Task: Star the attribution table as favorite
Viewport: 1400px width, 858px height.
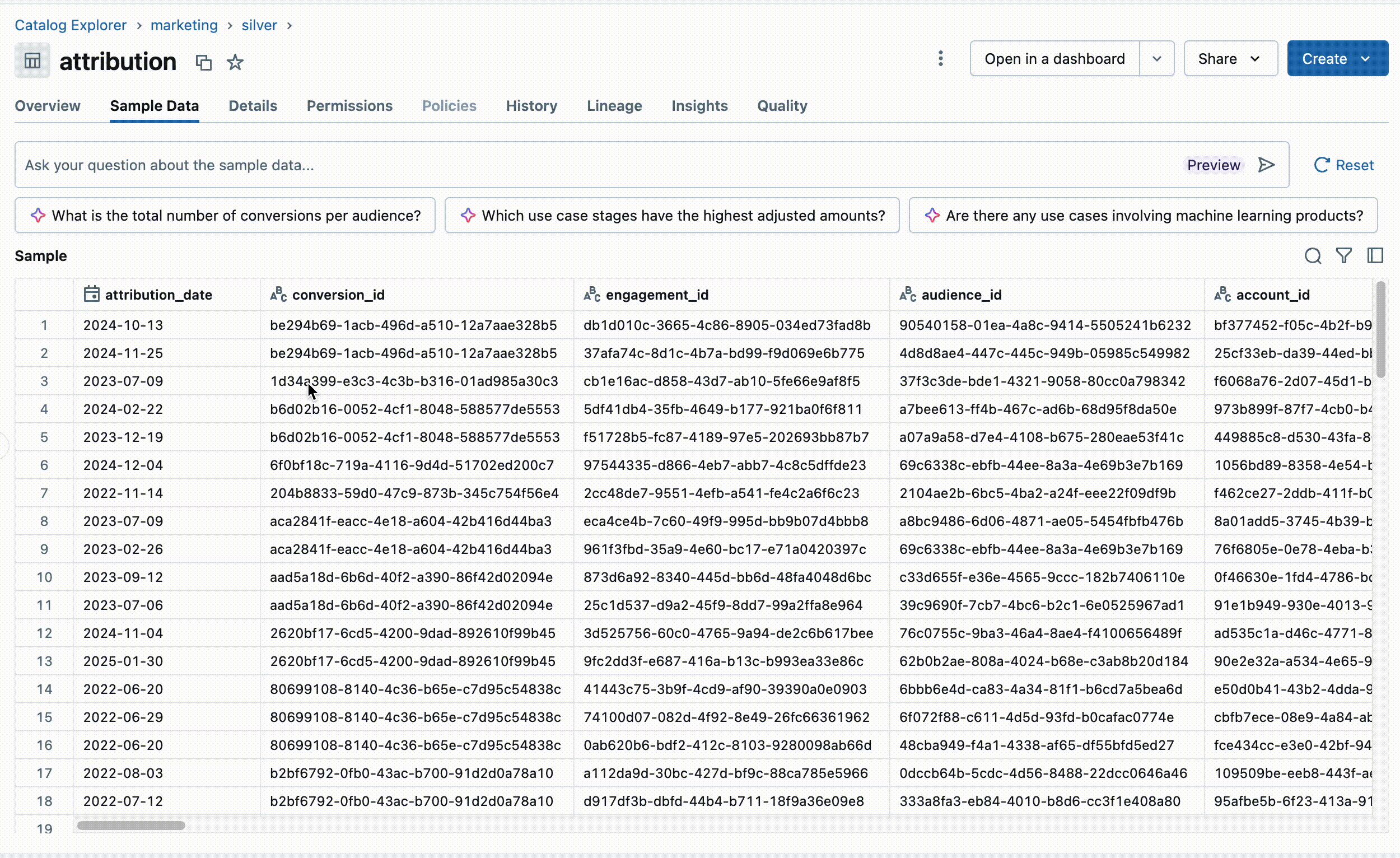Action: [235, 62]
